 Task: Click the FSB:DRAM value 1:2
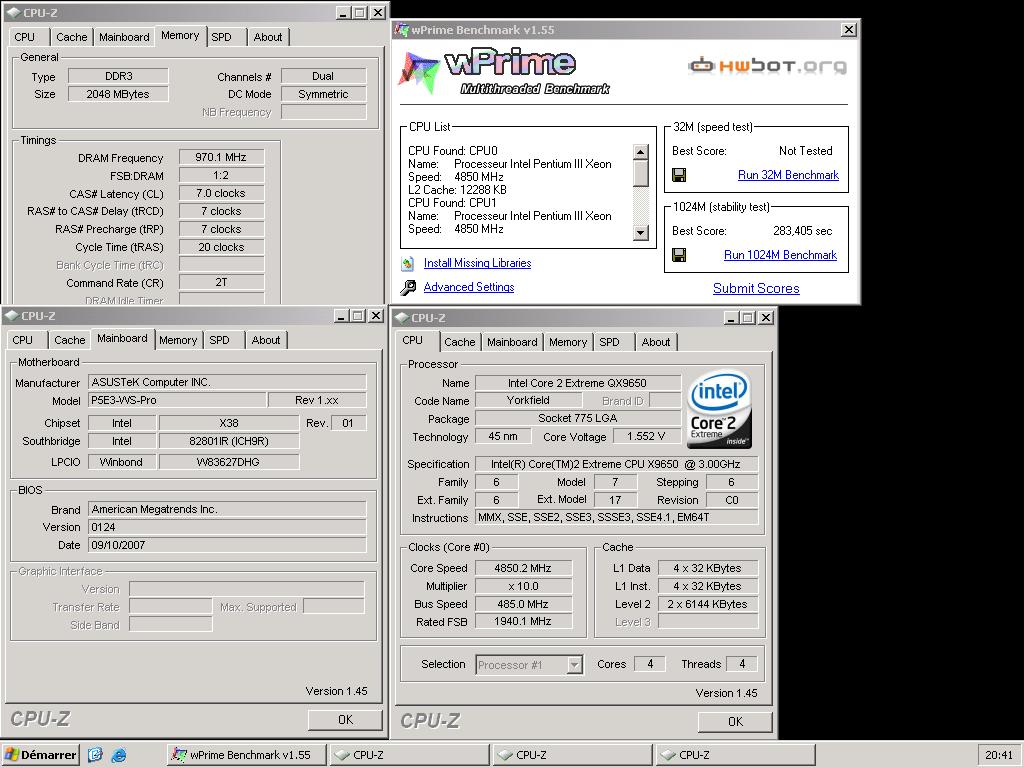point(221,176)
